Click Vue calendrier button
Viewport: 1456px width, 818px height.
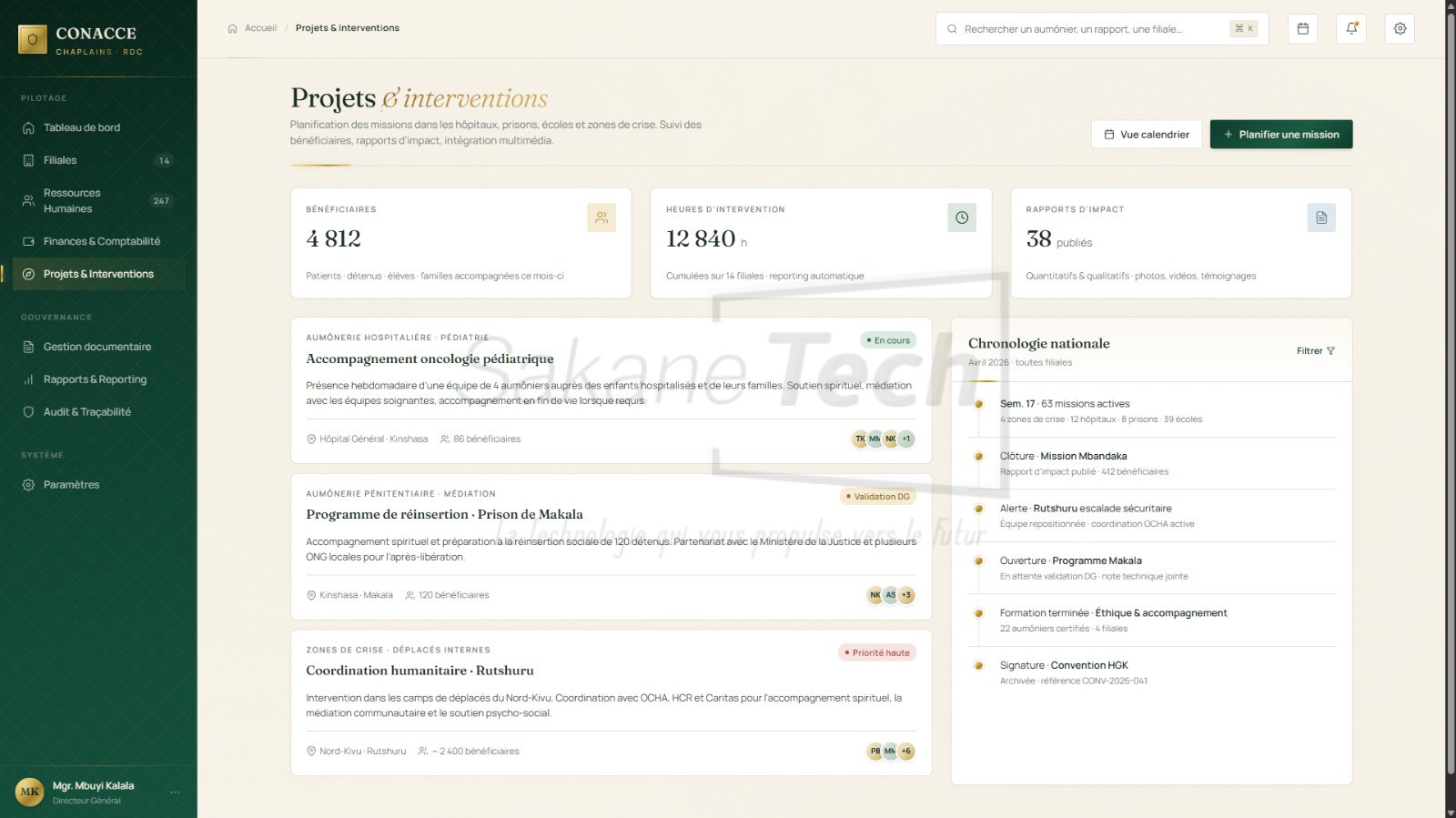[1147, 135]
